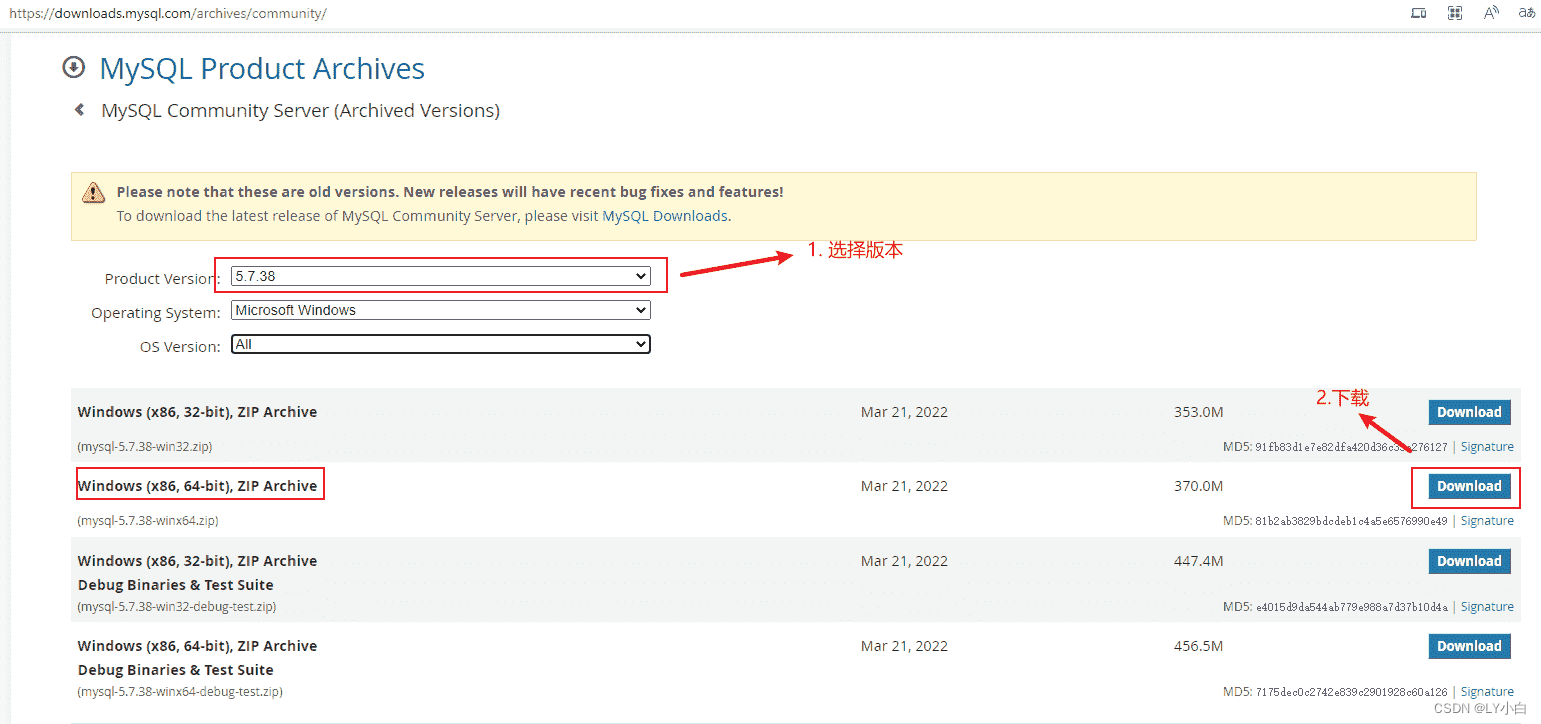
Task: Click the 370.0M file size
Action: point(1198,486)
